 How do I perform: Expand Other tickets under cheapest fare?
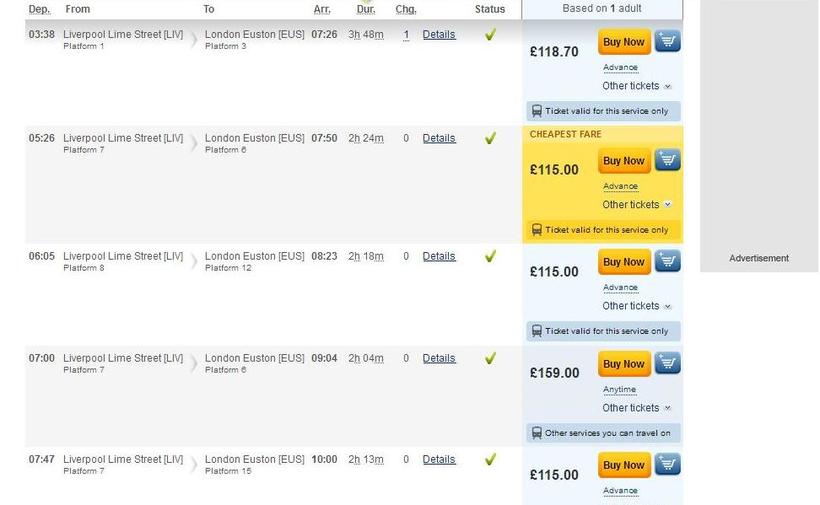(636, 205)
